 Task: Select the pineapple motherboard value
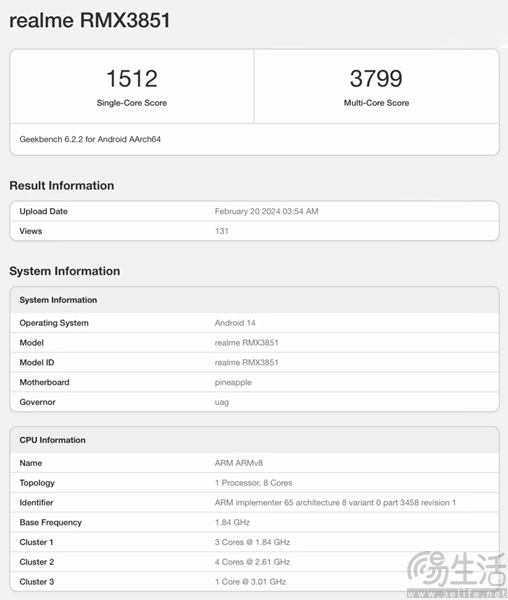(233, 383)
